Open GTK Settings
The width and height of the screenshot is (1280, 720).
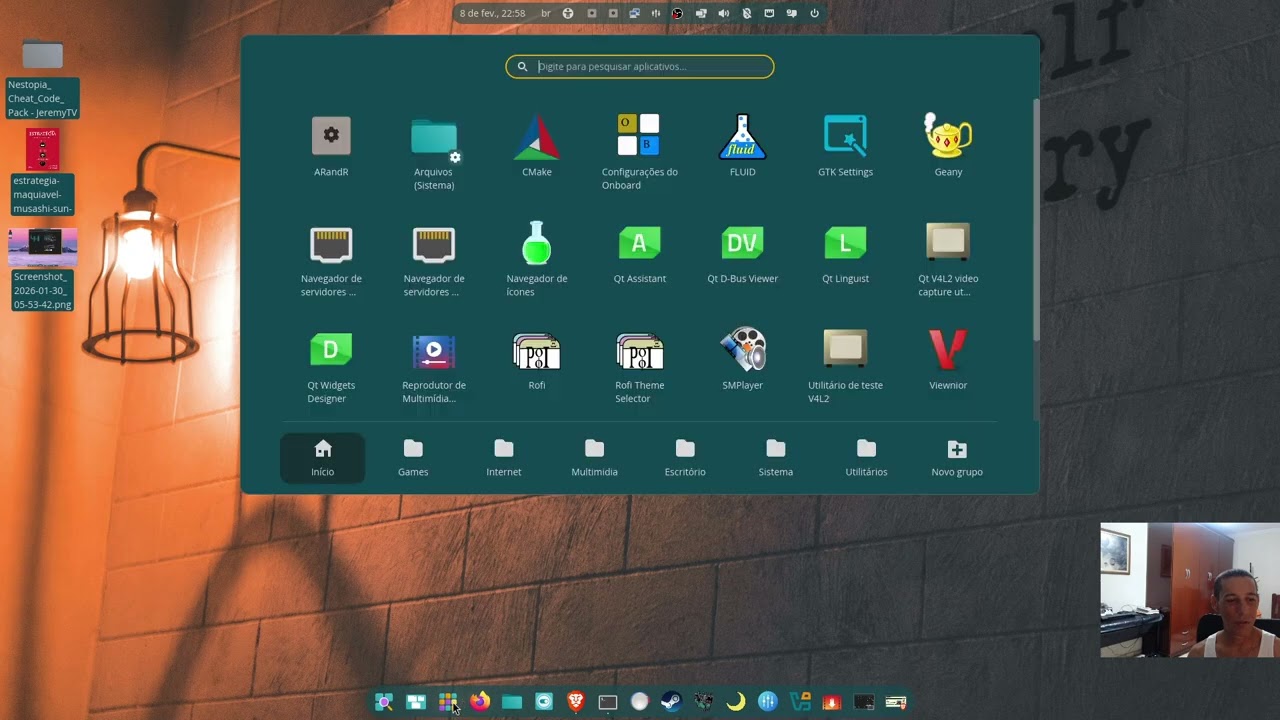coord(845,146)
